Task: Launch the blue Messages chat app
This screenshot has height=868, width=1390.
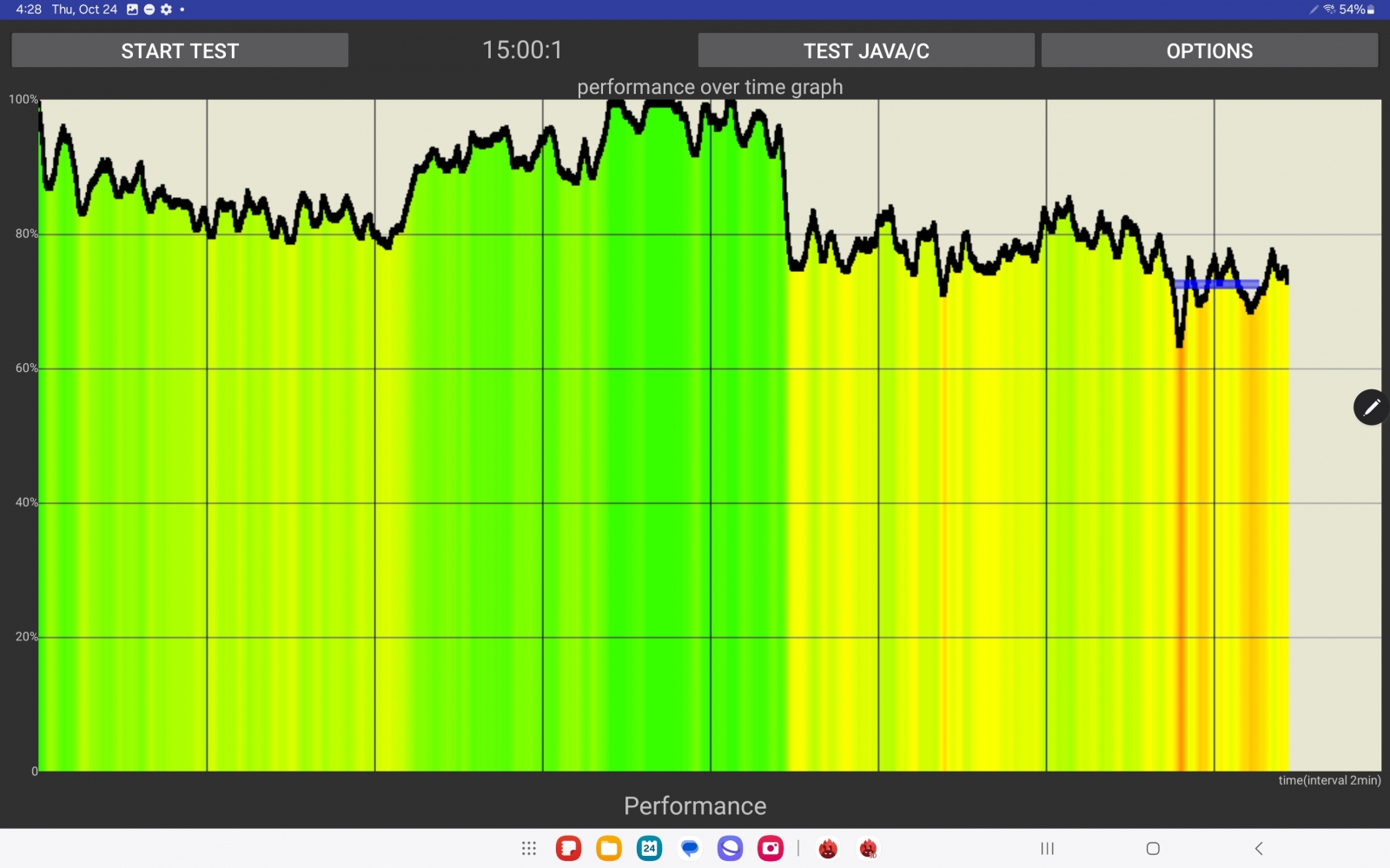Action: coord(690,848)
